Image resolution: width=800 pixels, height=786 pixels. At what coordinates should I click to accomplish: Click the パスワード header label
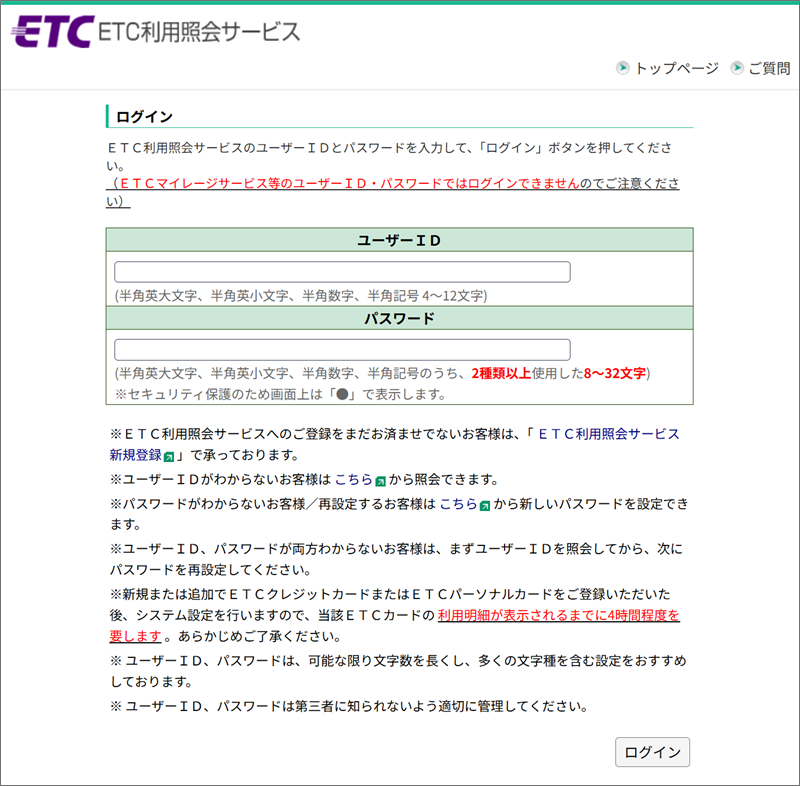[399, 318]
